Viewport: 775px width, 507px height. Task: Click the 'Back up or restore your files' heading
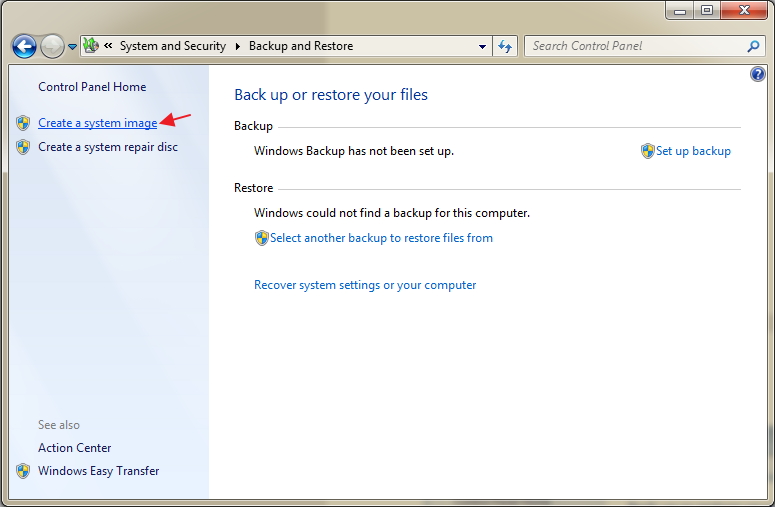(x=331, y=95)
